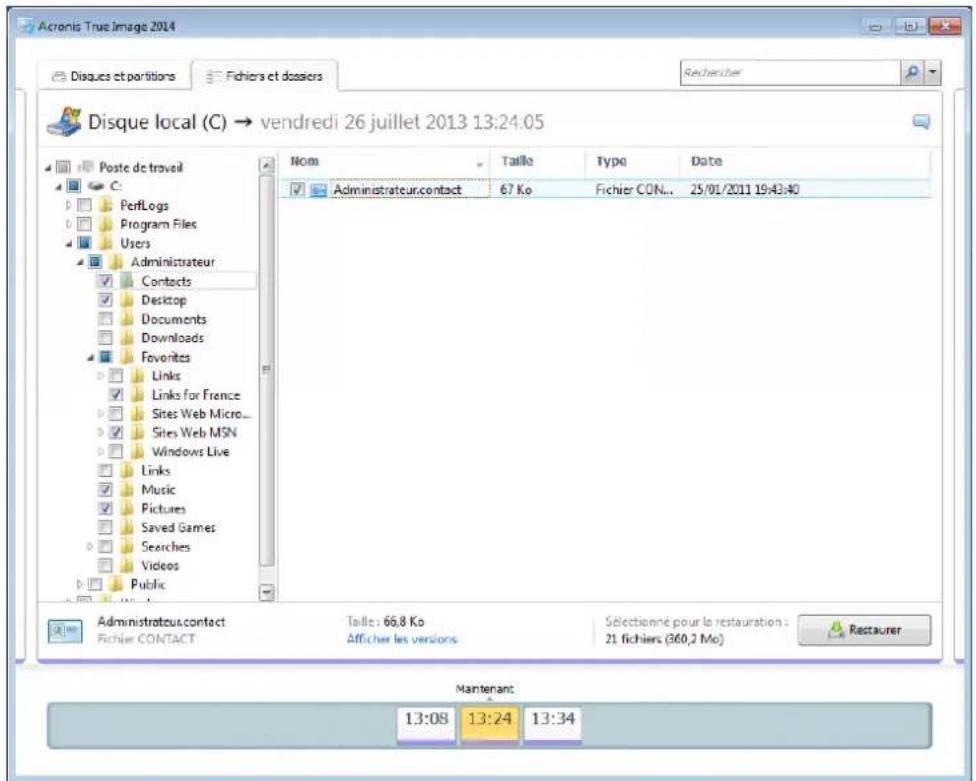Select the 13:08 backup version
This screenshot has height=781, width=976.
(x=426, y=725)
